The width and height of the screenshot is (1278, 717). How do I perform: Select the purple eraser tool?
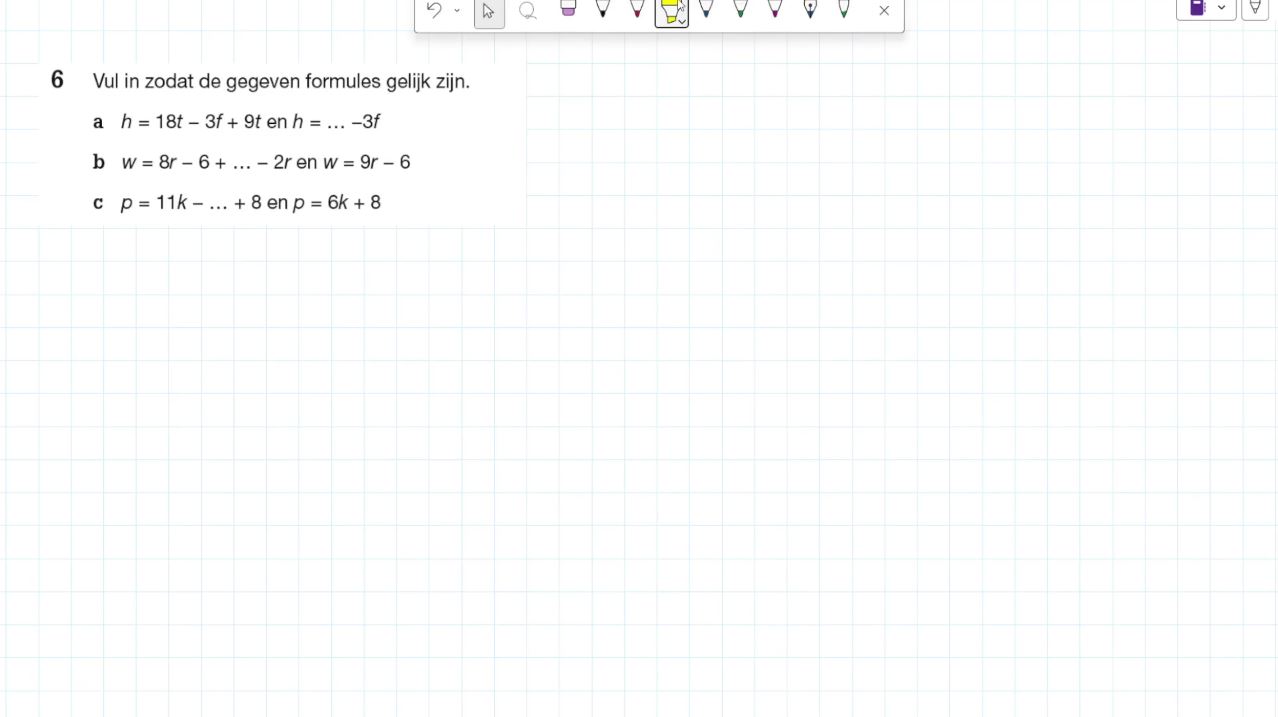pyautogui.click(x=568, y=9)
